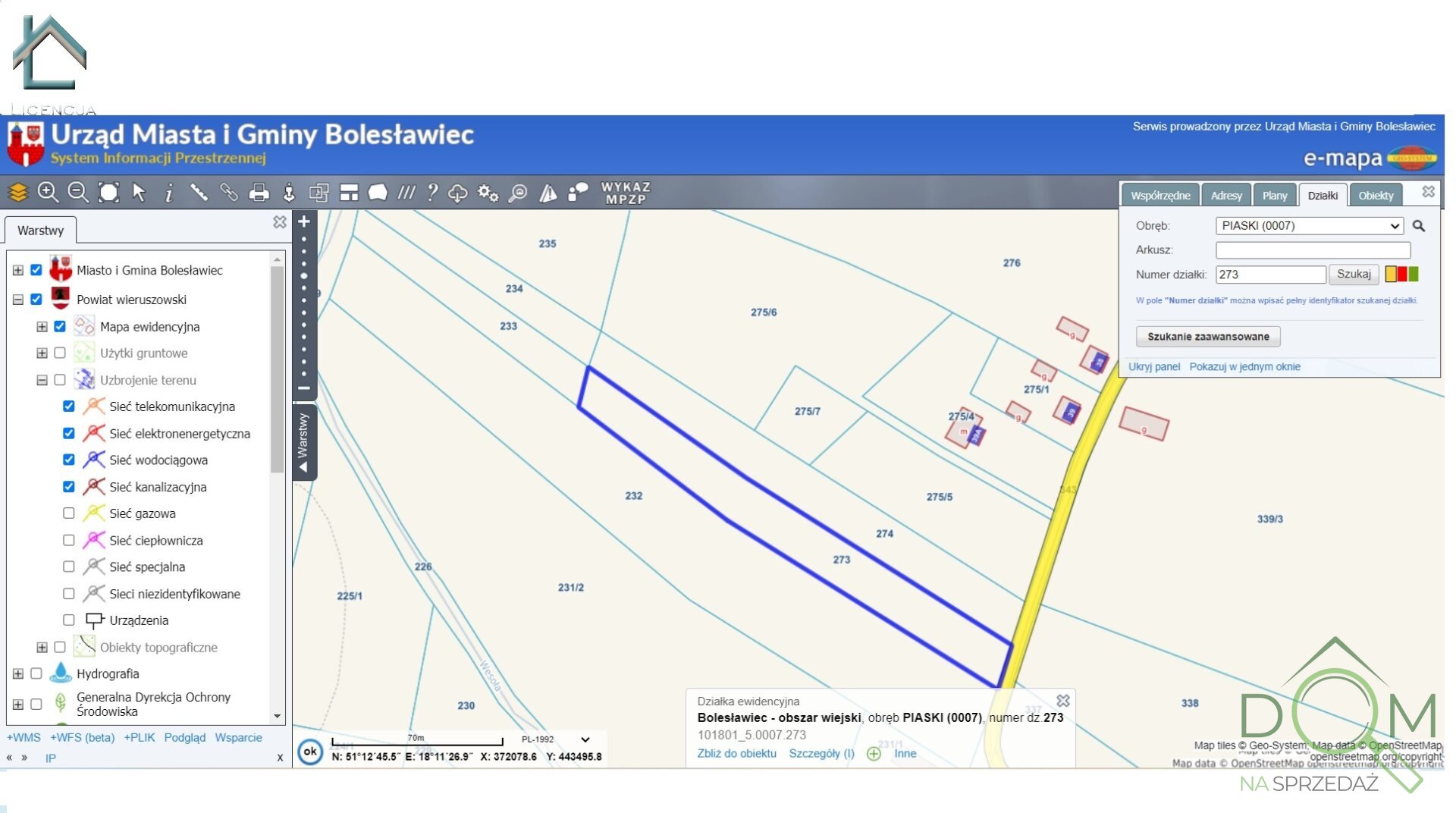Click the print map icon
This screenshot has width=1456, height=813.
point(259,193)
